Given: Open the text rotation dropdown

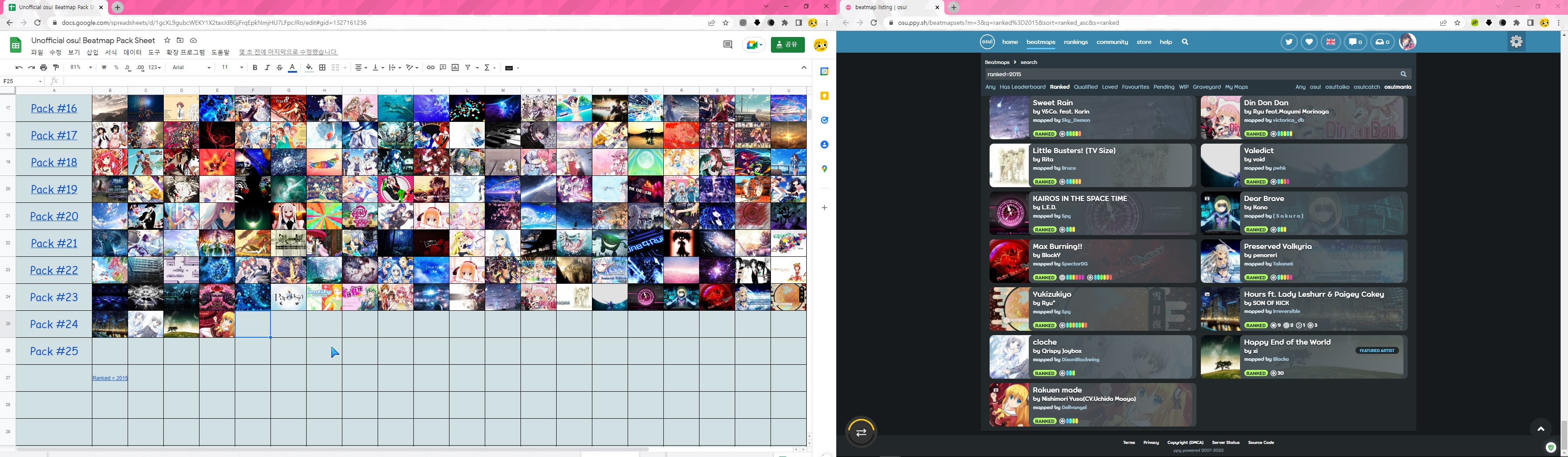Looking at the screenshot, I should (413, 67).
